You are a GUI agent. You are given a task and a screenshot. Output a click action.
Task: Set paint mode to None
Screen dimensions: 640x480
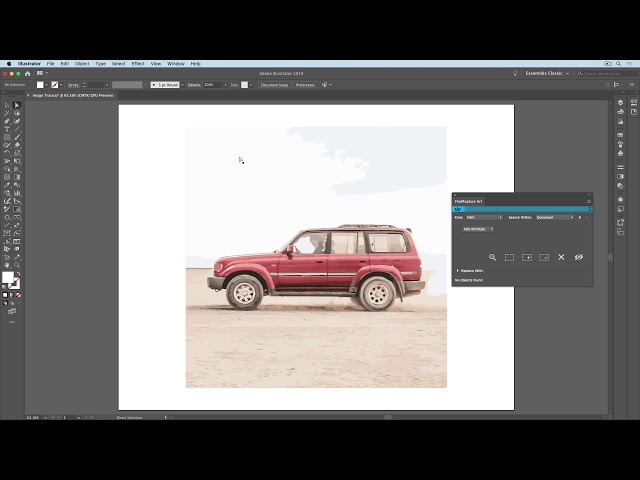click(18, 295)
